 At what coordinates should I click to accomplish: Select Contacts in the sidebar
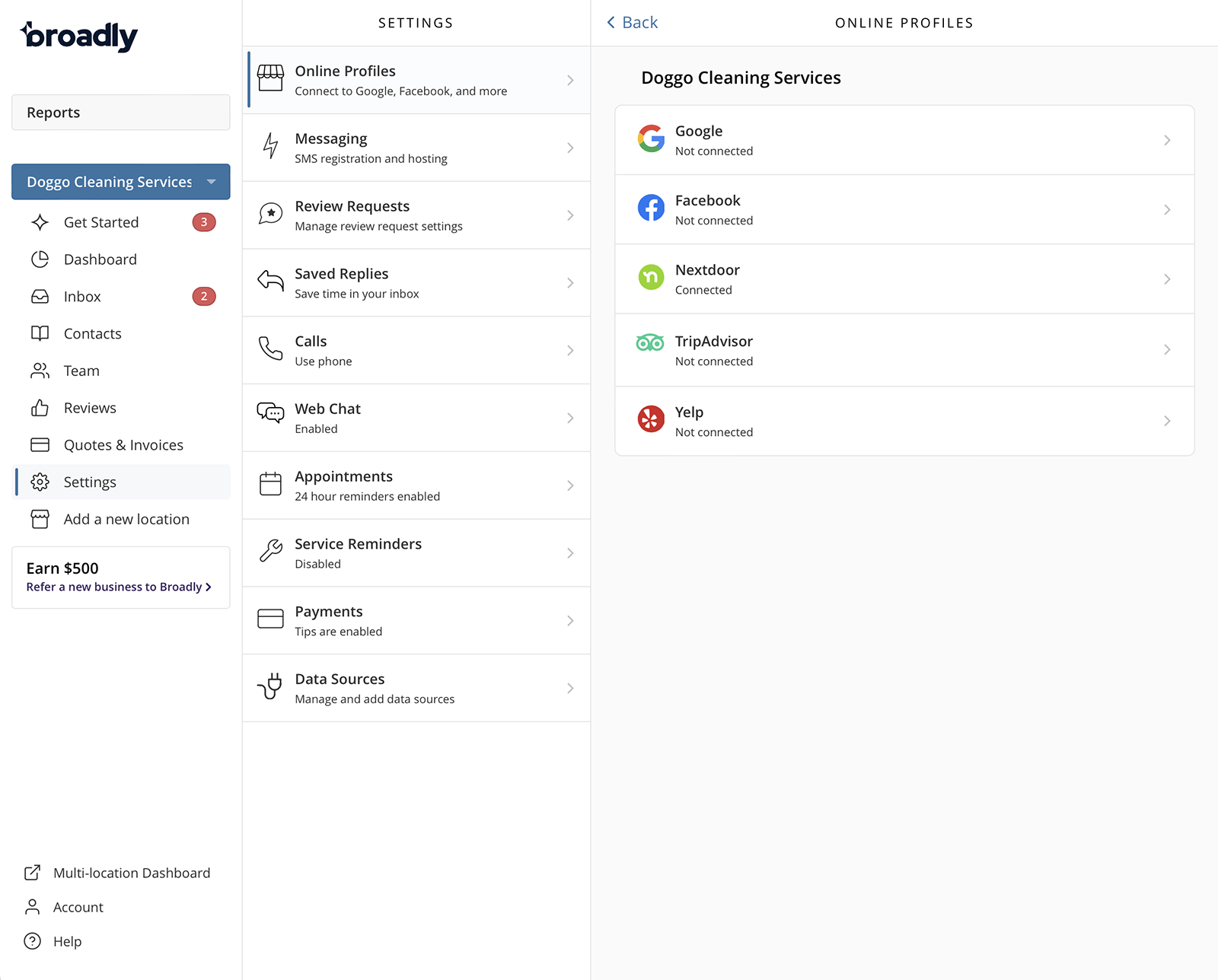(x=123, y=333)
